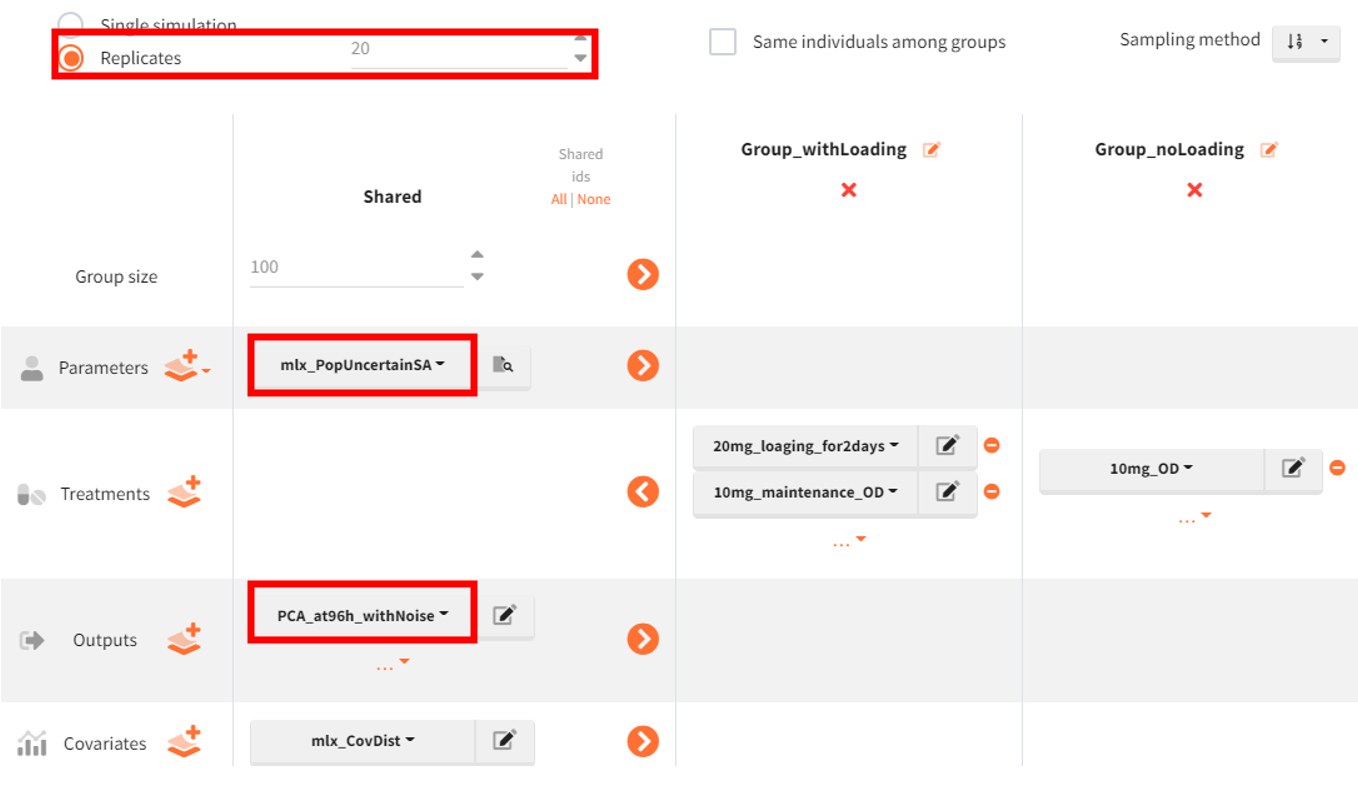Edit the 10mg_OD treatment

(x=1293, y=468)
